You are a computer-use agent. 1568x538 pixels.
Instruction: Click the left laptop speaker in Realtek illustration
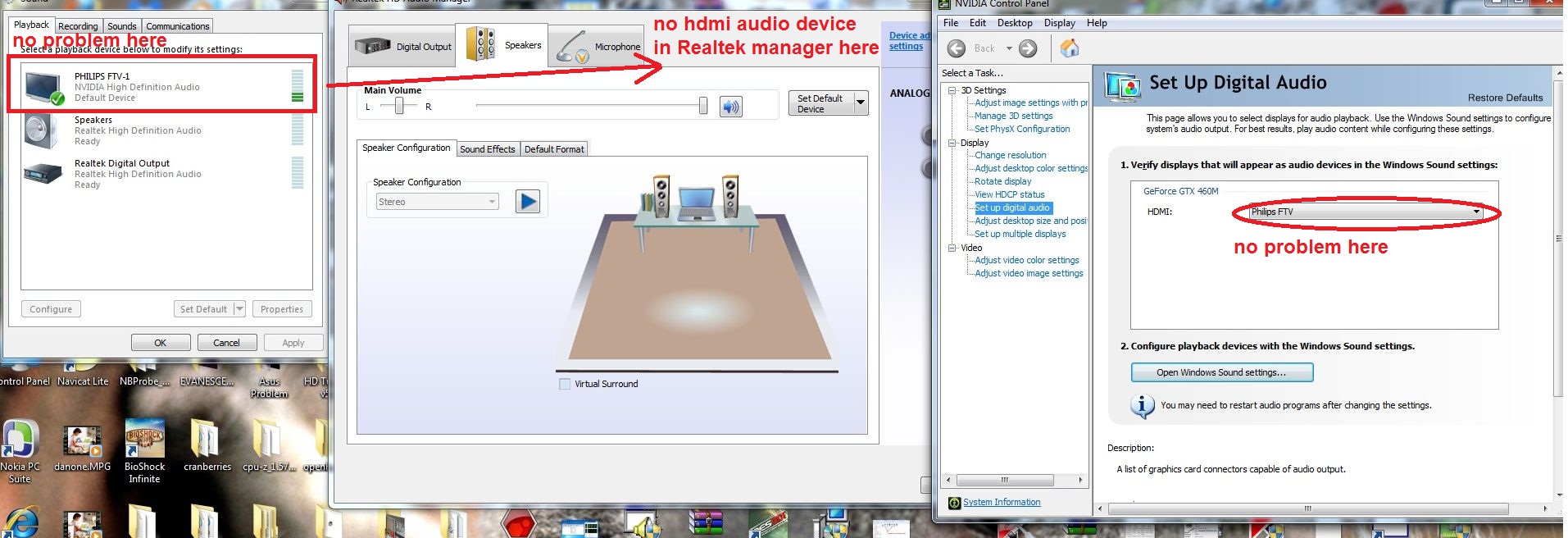661,195
